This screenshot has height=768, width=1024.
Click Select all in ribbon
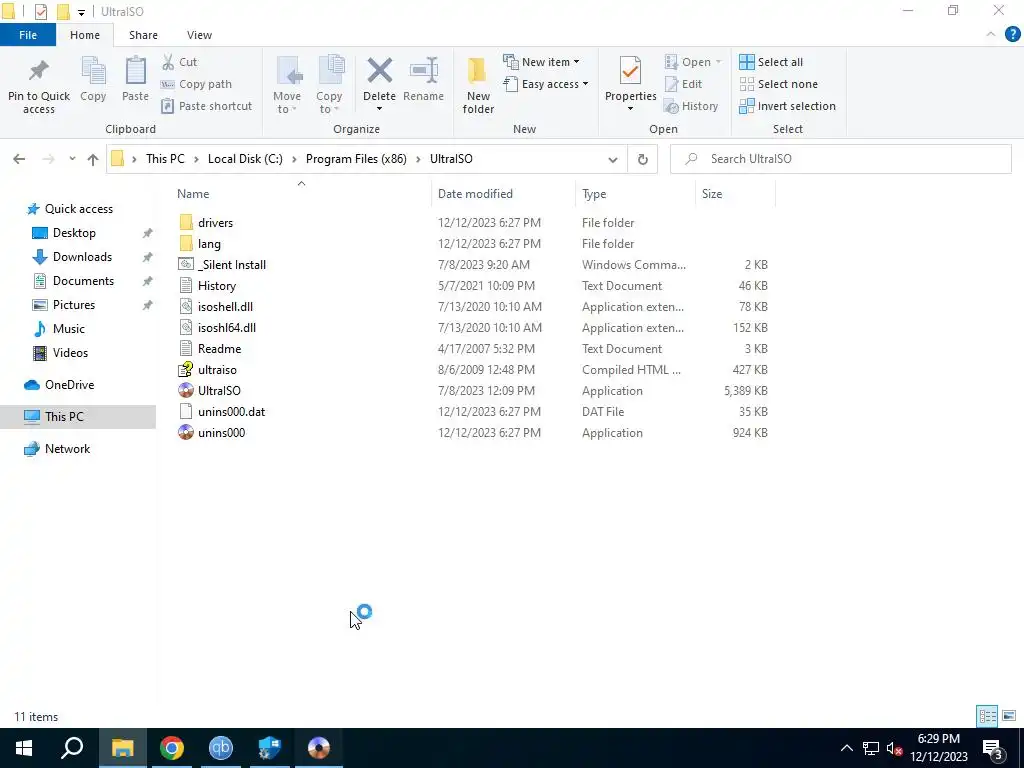pos(771,62)
